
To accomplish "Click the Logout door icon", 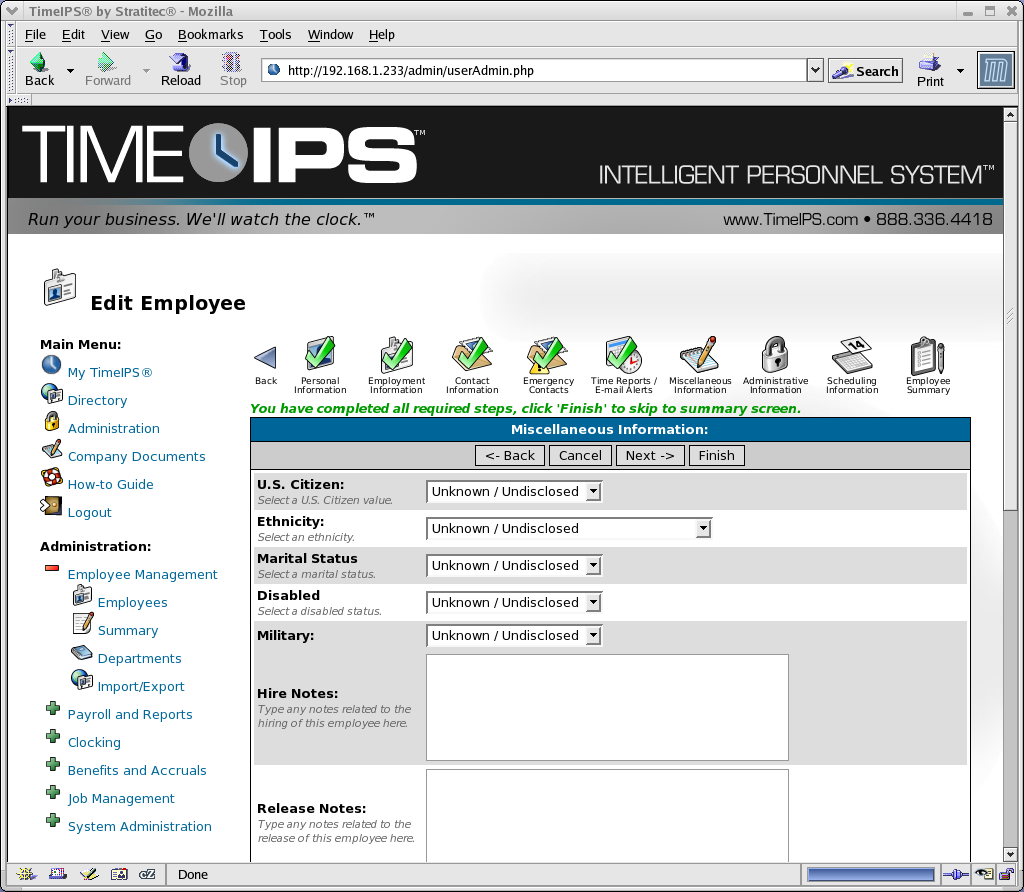I will 51,505.
